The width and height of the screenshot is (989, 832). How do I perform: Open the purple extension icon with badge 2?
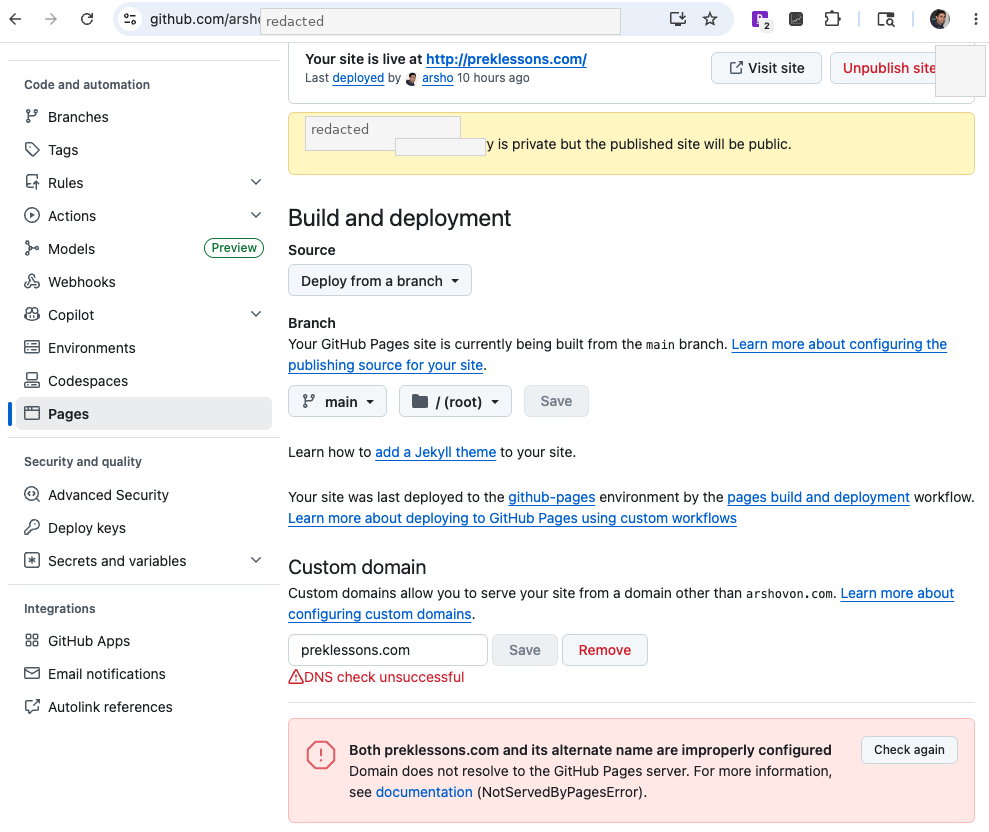(761, 20)
